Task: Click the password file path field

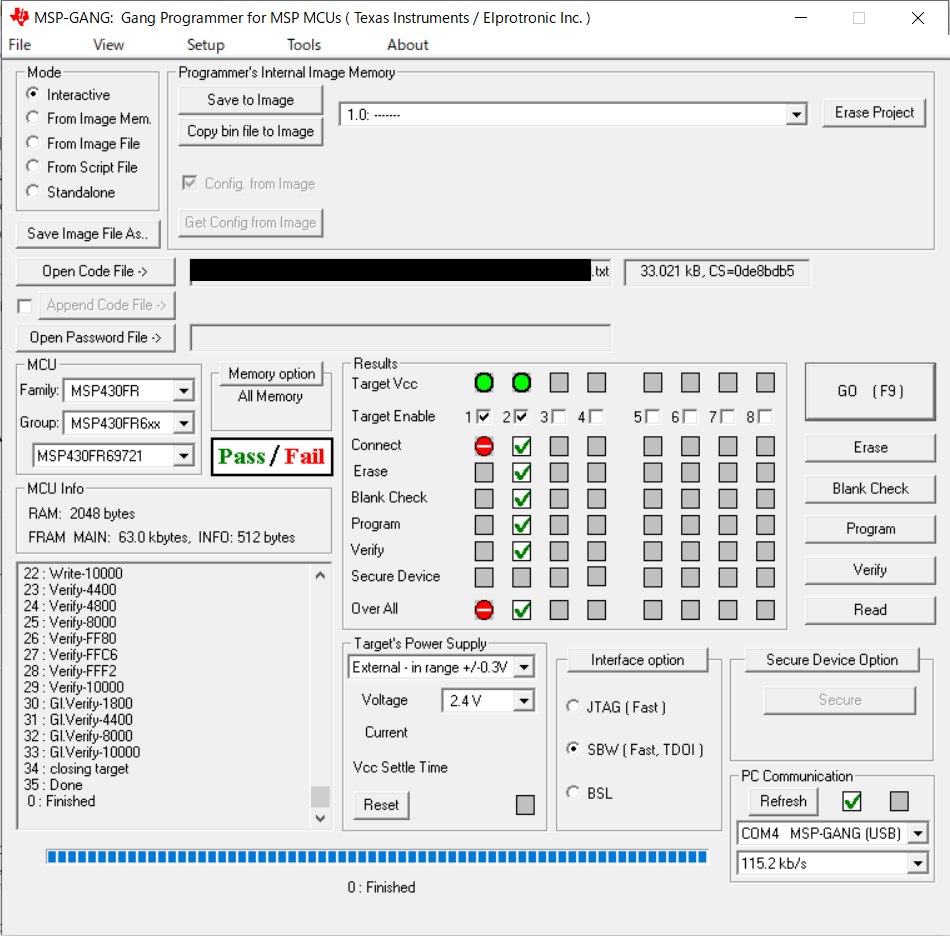Action: (x=400, y=337)
